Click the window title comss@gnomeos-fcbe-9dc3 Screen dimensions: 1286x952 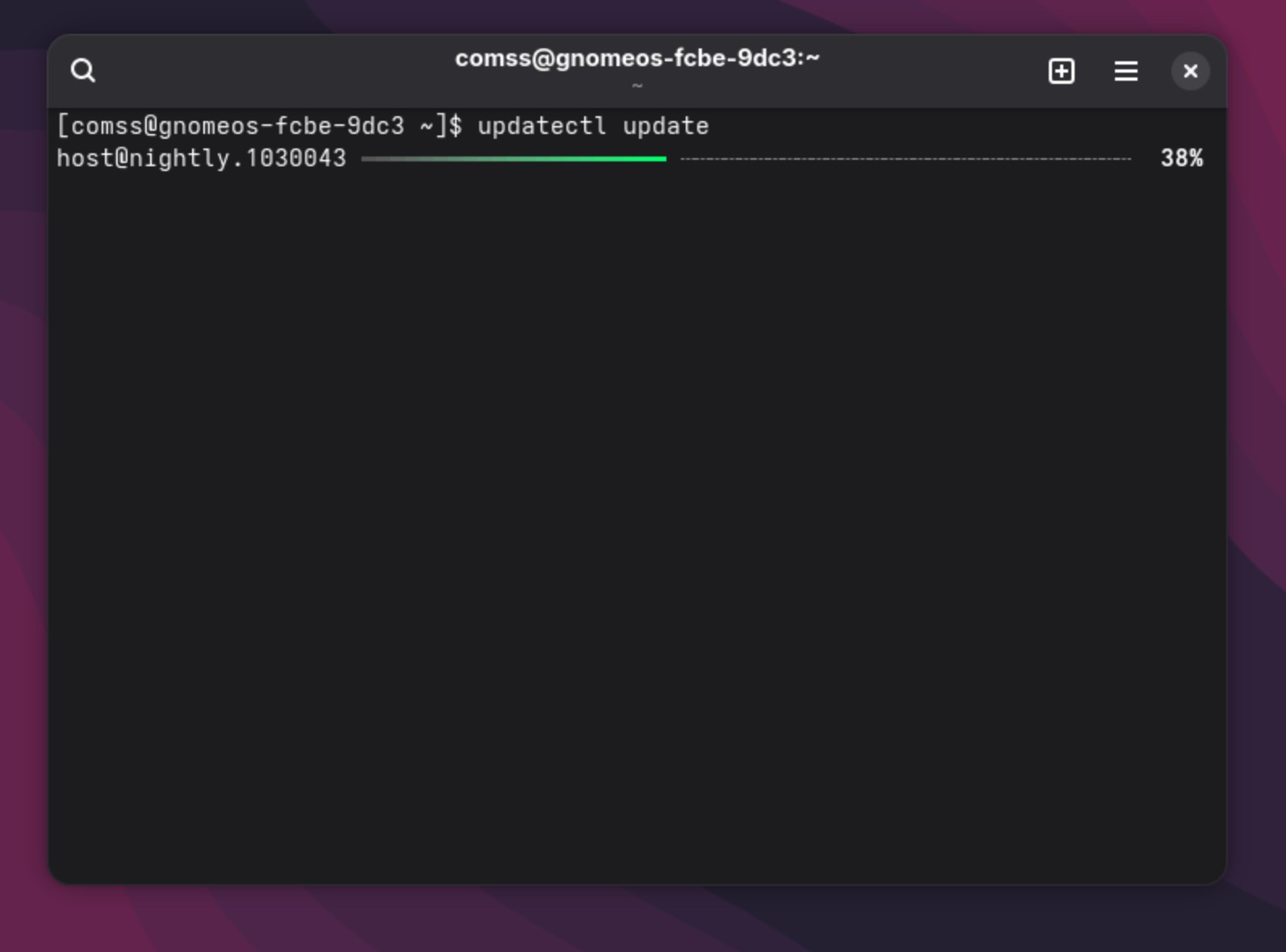tap(637, 58)
